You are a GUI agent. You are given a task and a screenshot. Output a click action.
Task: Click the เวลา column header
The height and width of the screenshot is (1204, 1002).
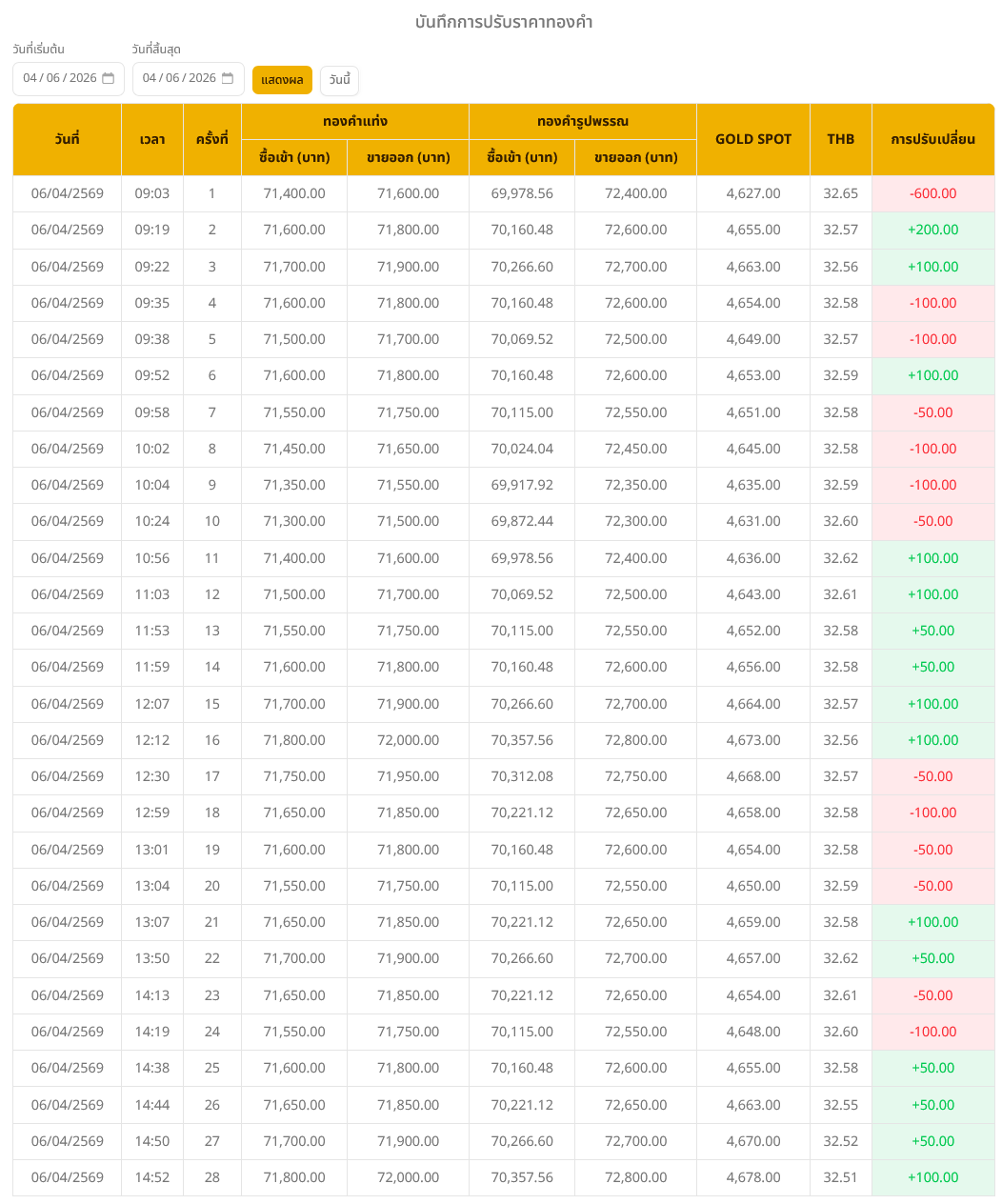152,139
